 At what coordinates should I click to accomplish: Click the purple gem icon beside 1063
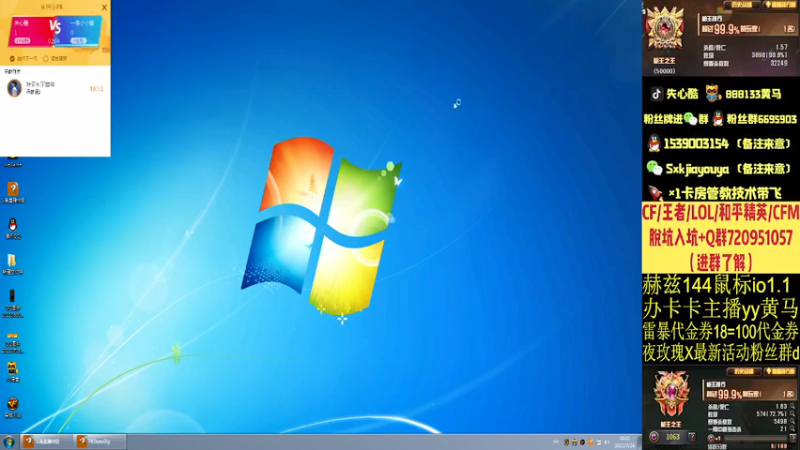[x=654, y=437]
